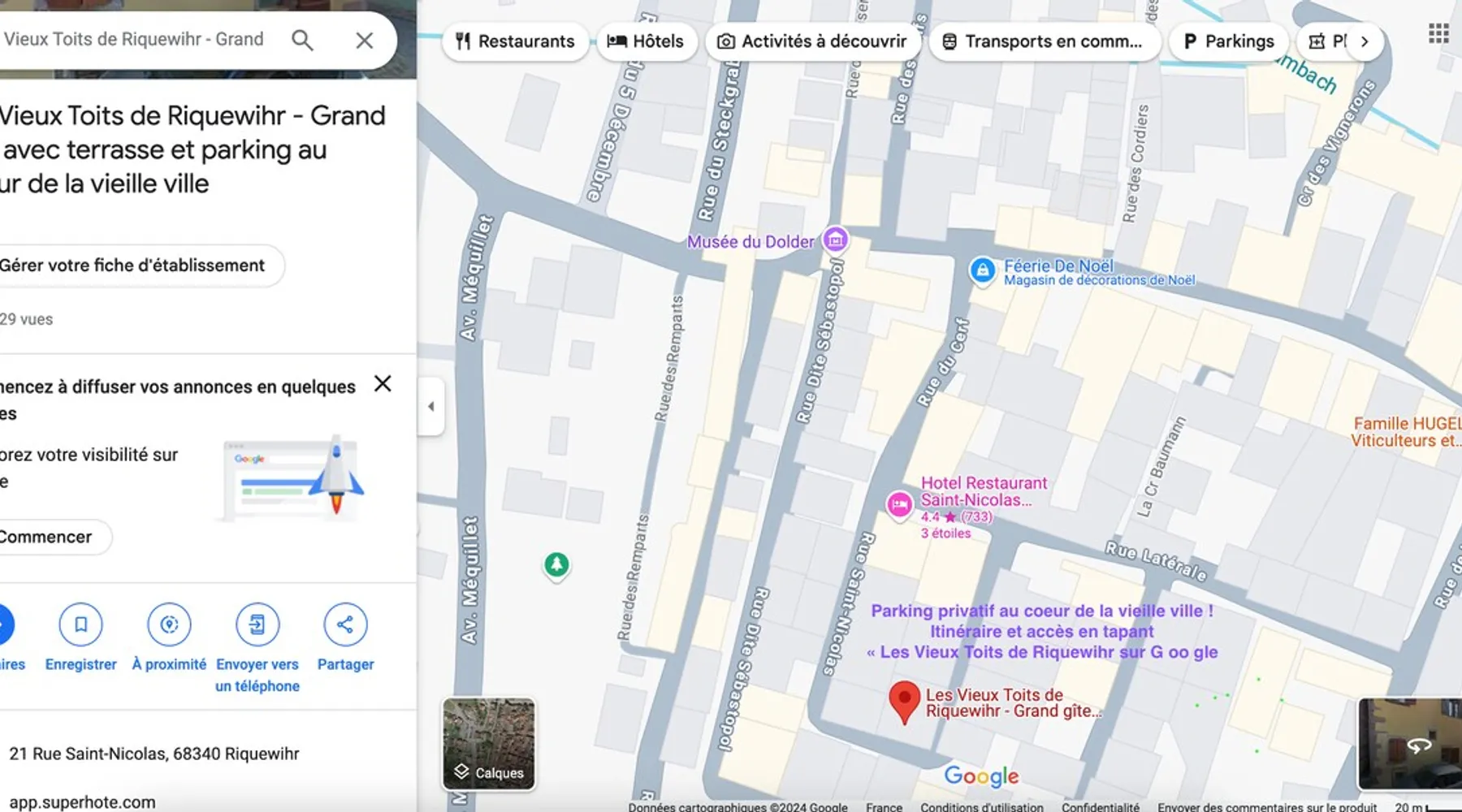
Task: Click the Enregistrer bookmark icon
Action: pyautogui.click(x=80, y=624)
